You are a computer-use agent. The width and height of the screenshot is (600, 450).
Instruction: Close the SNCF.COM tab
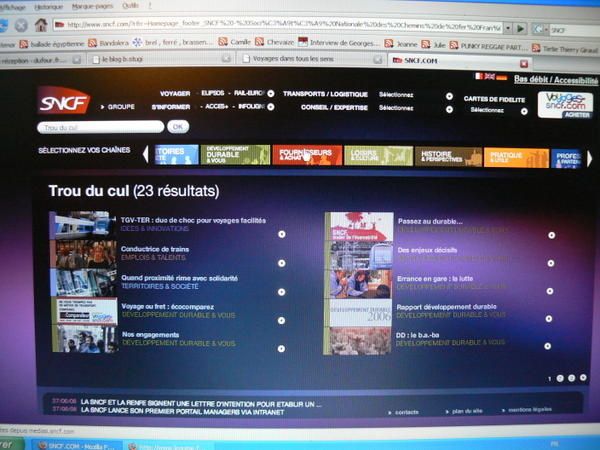coord(524,63)
